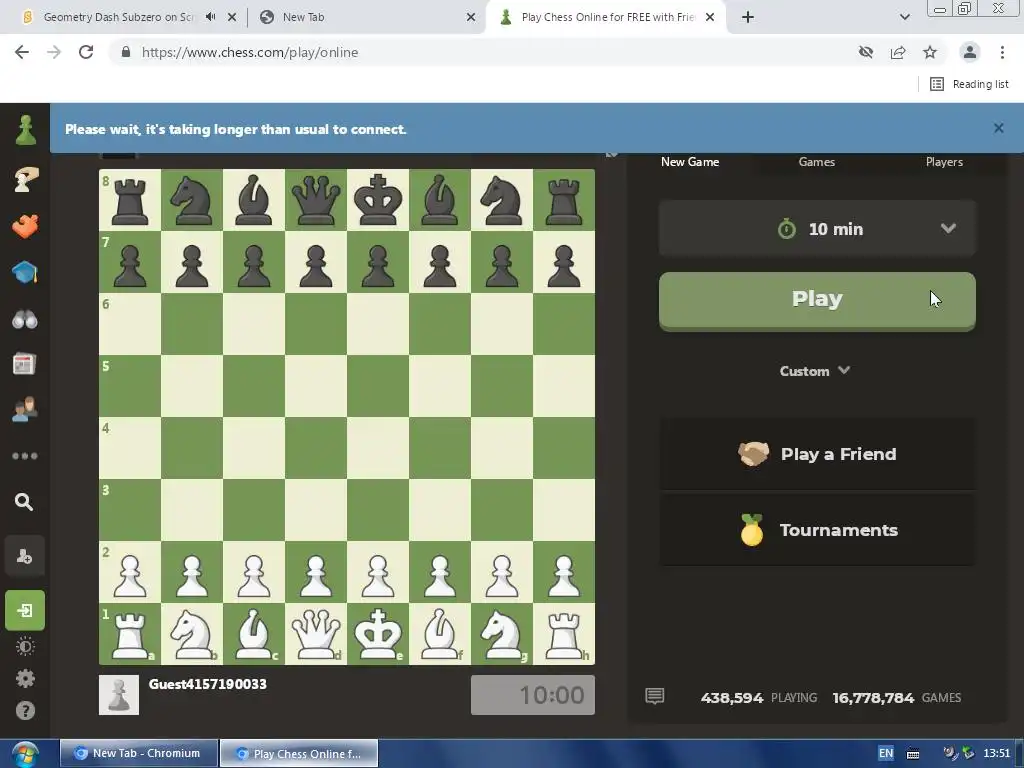The height and width of the screenshot is (768, 1024).
Task: Mute the Geometry Dash tab audio icon
Action: 210,17
